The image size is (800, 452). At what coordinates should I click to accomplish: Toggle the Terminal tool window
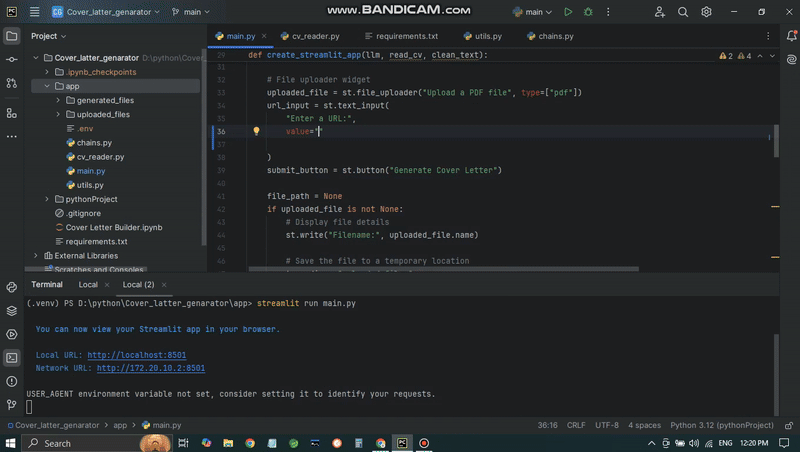click(x=12, y=357)
